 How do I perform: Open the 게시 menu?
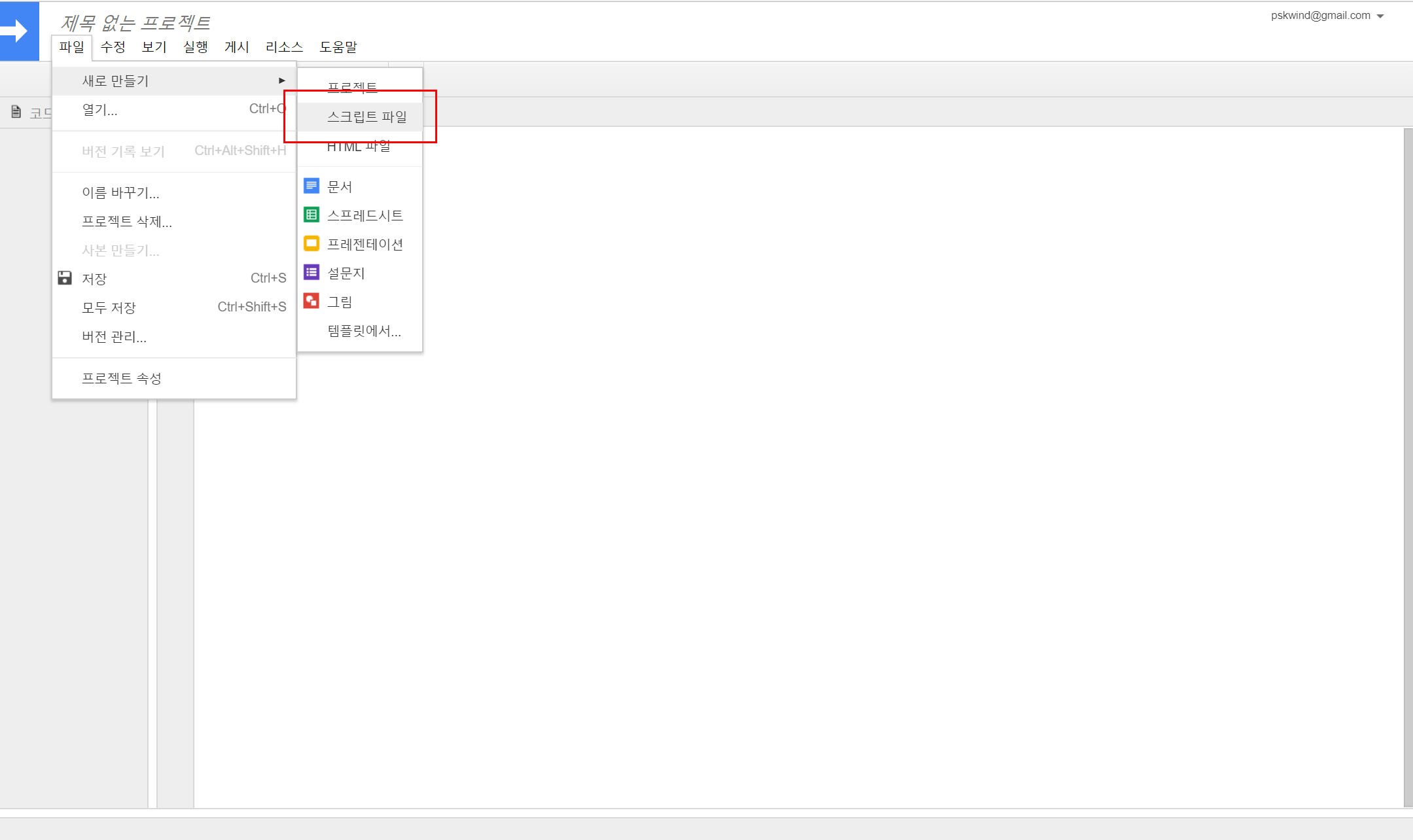pos(237,47)
